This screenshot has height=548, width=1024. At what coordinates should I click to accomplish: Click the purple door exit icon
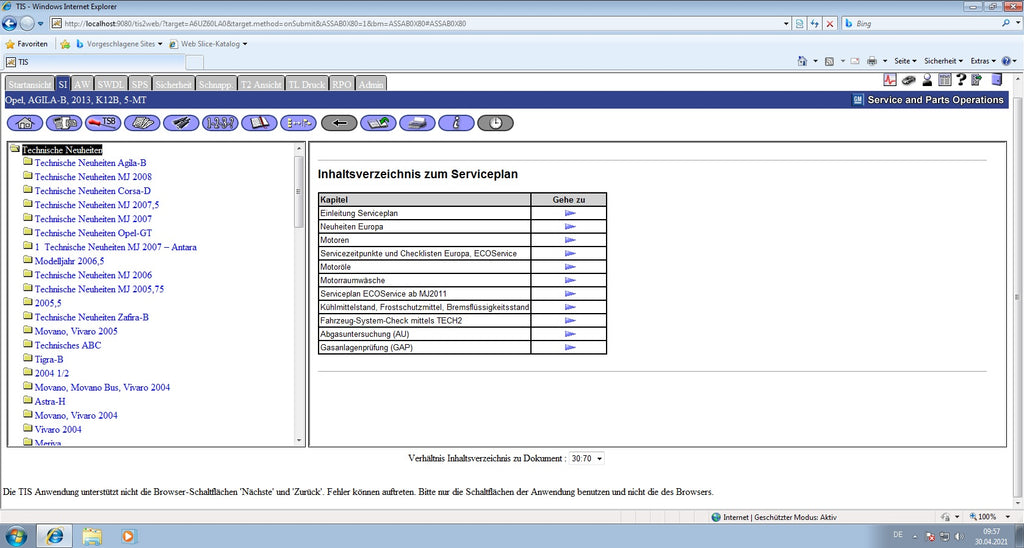pos(996,80)
